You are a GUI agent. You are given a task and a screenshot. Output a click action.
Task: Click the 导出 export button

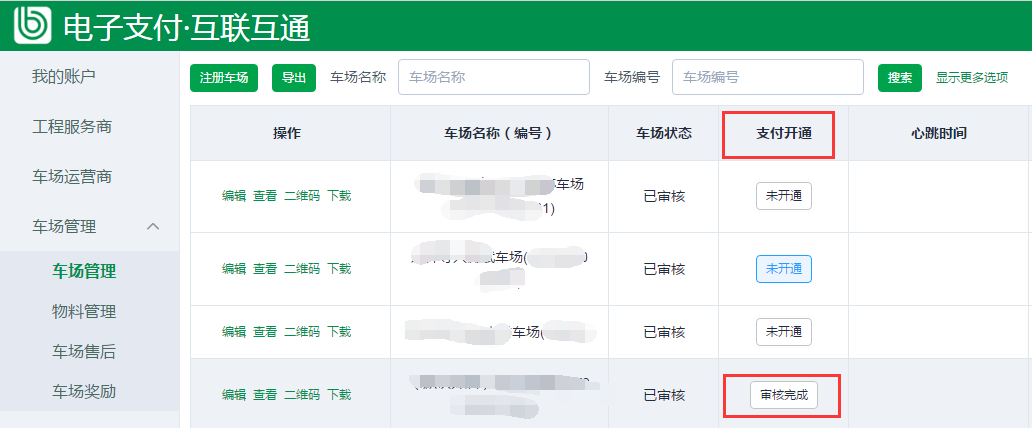click(x=294, y=77)
